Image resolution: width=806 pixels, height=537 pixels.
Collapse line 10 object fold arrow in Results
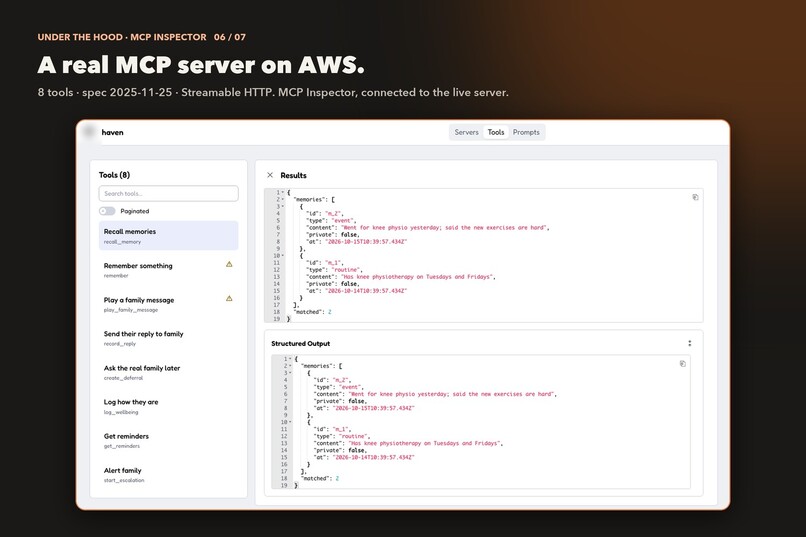(x=283, y=255)
